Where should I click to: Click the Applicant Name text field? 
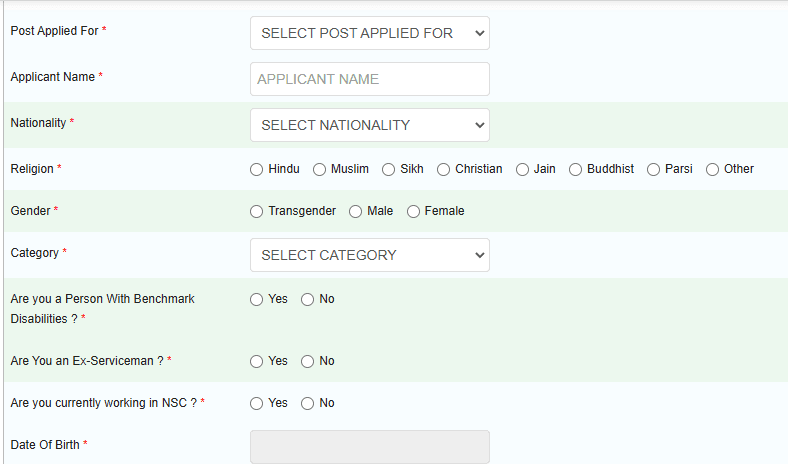pyautogui.click(x=369, y=79)
